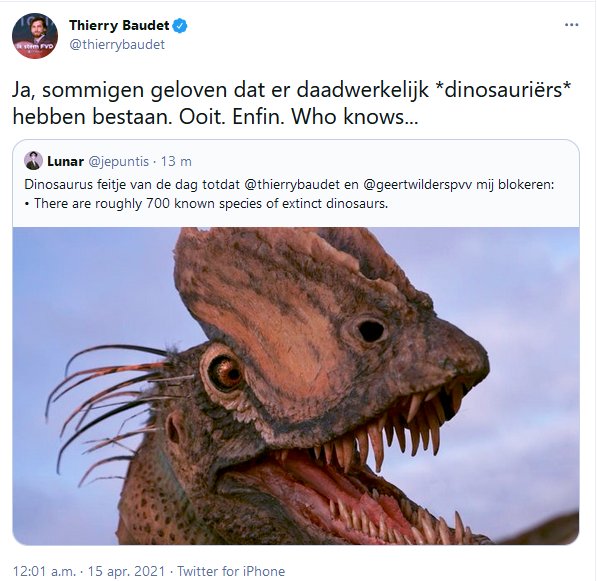Screen dimensions: 598x581
Task: Open the Lunar display name in quoted tweet
Action: pyautogui.click(x=66, y=161)
